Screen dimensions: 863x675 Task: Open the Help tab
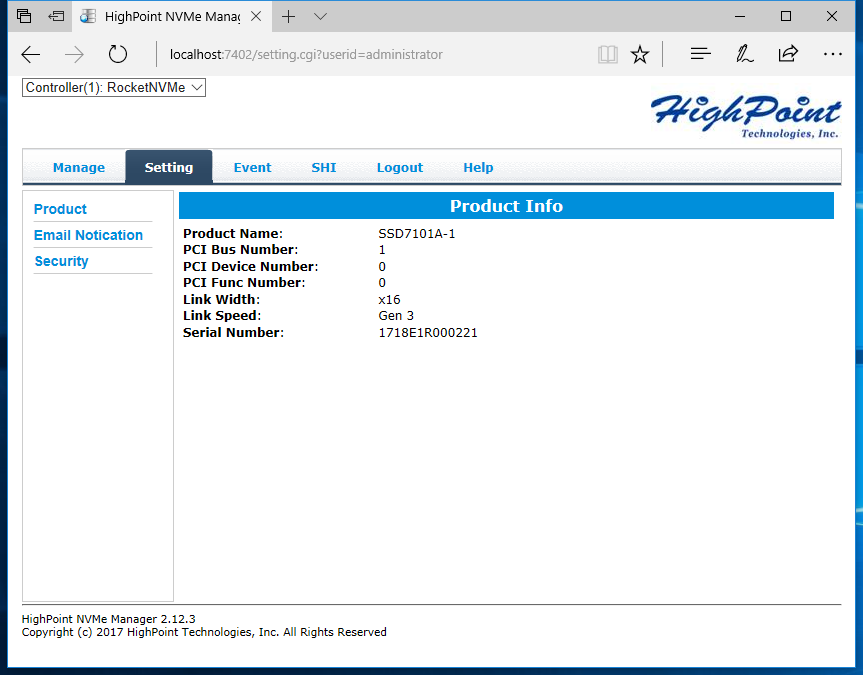pos(478,167)
